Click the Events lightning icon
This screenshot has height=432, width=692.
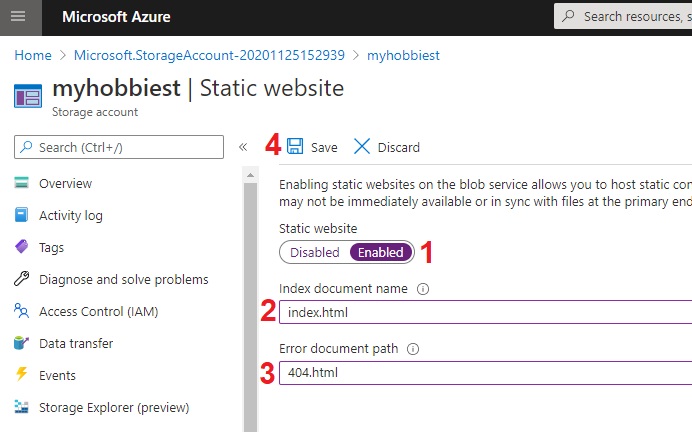(21, 374)
